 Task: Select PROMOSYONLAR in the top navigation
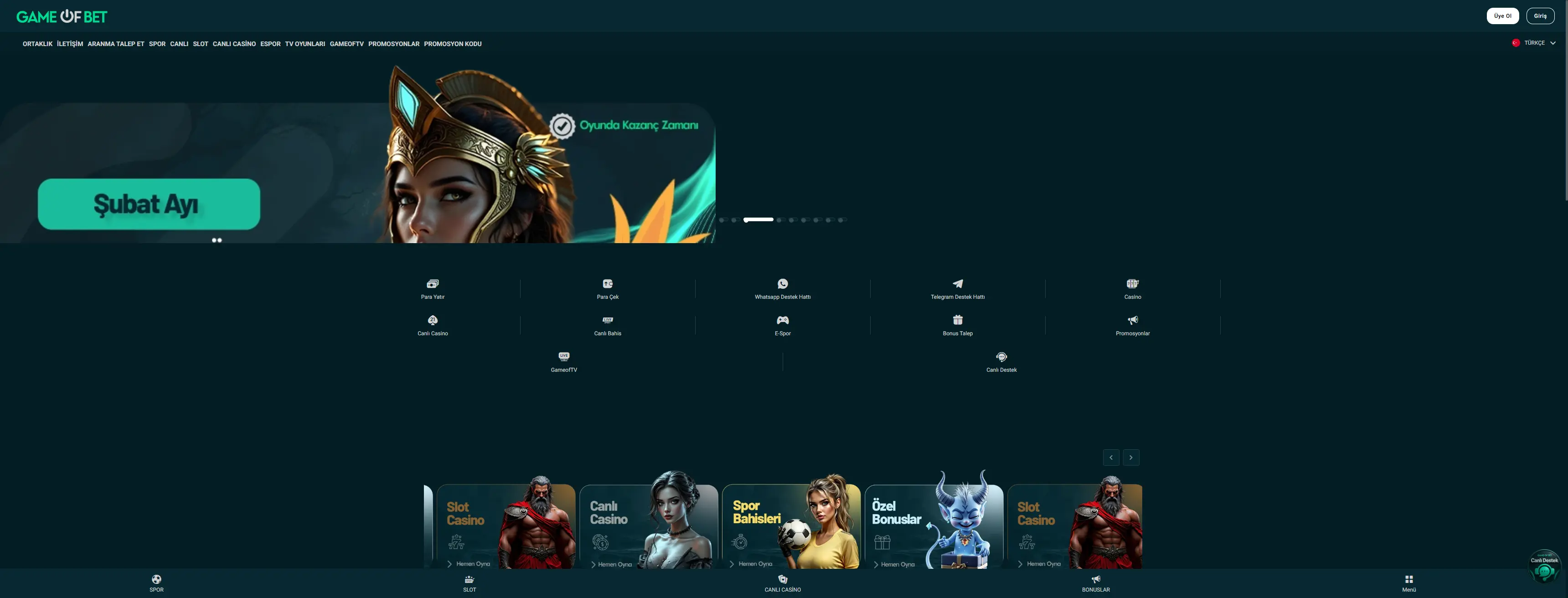pos(394,43)
